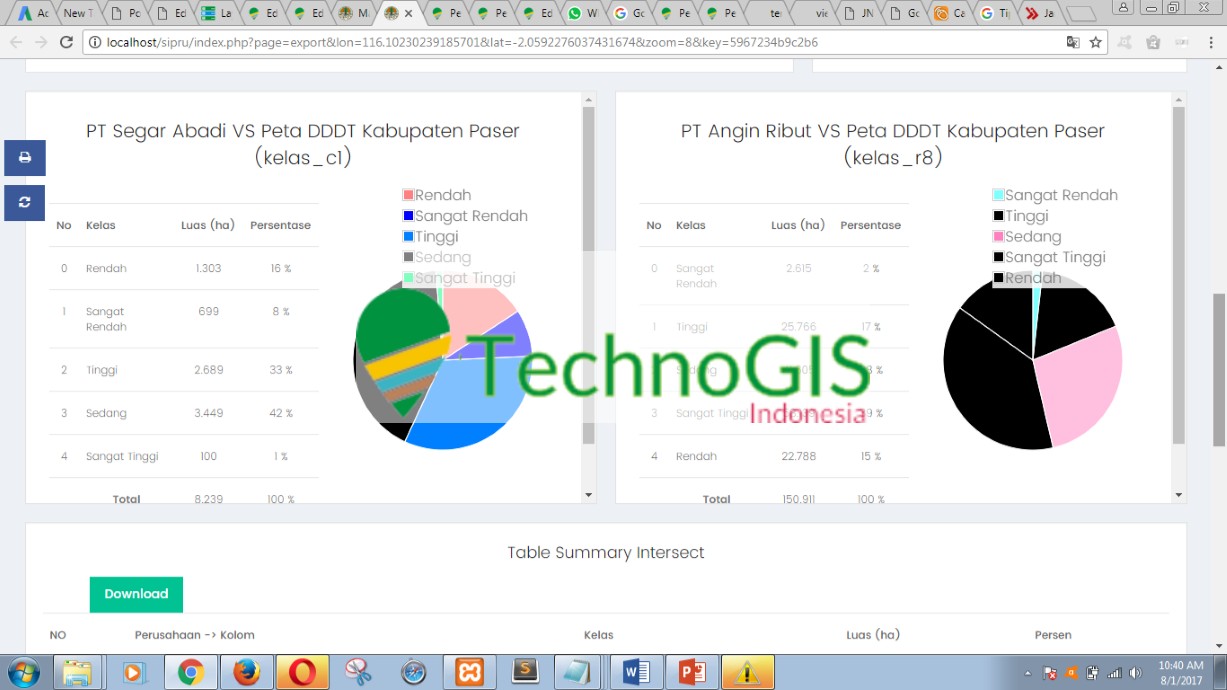Open the Chrome three-dot menu
The height and width of the screenshot is (690, 1227).
(1211, 42)
